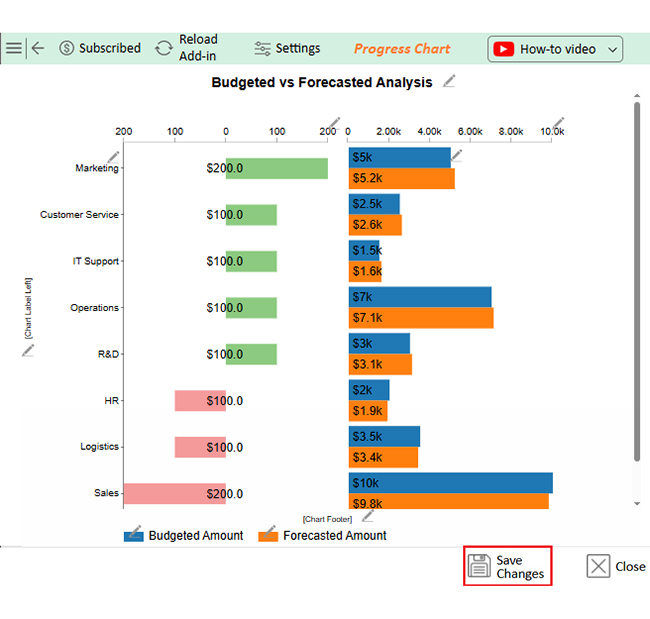Click the pencil icon beside the $5k bar
650x619 pixels.
[x=457, y=155]
